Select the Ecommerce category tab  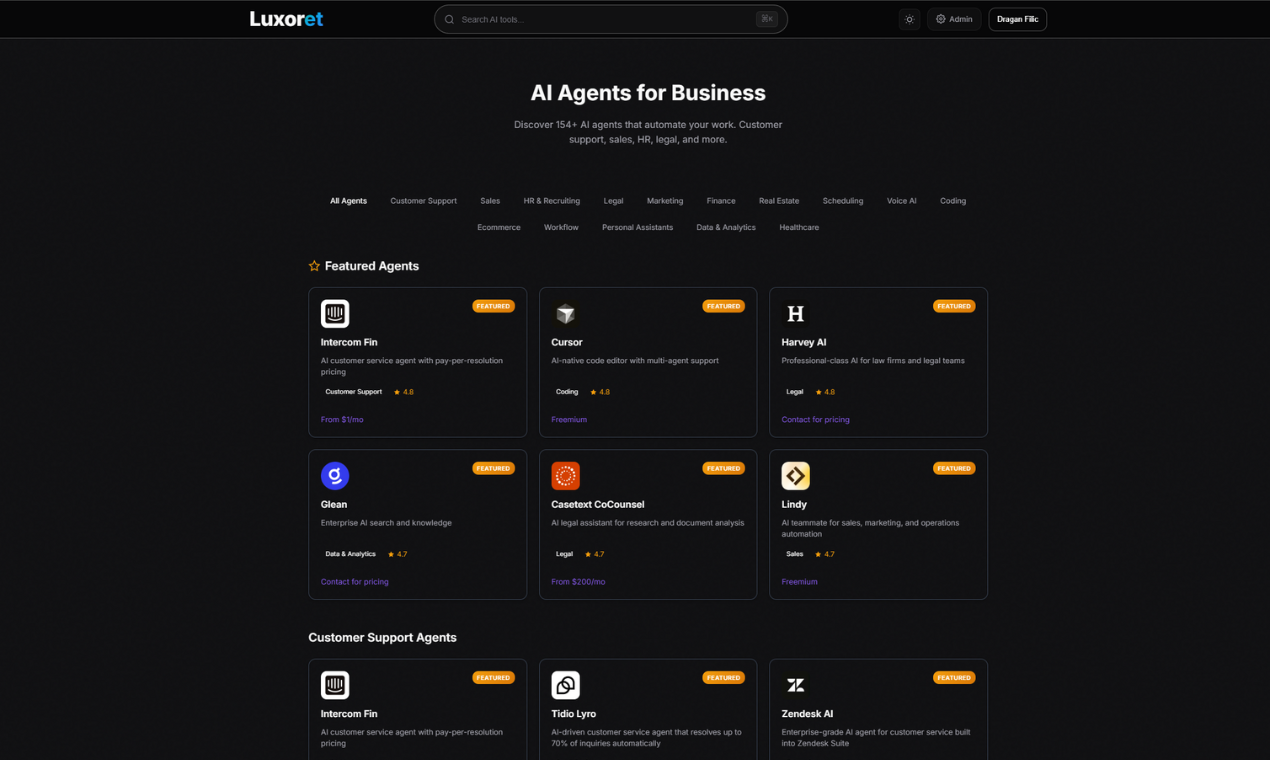click(x=499, y=227)
